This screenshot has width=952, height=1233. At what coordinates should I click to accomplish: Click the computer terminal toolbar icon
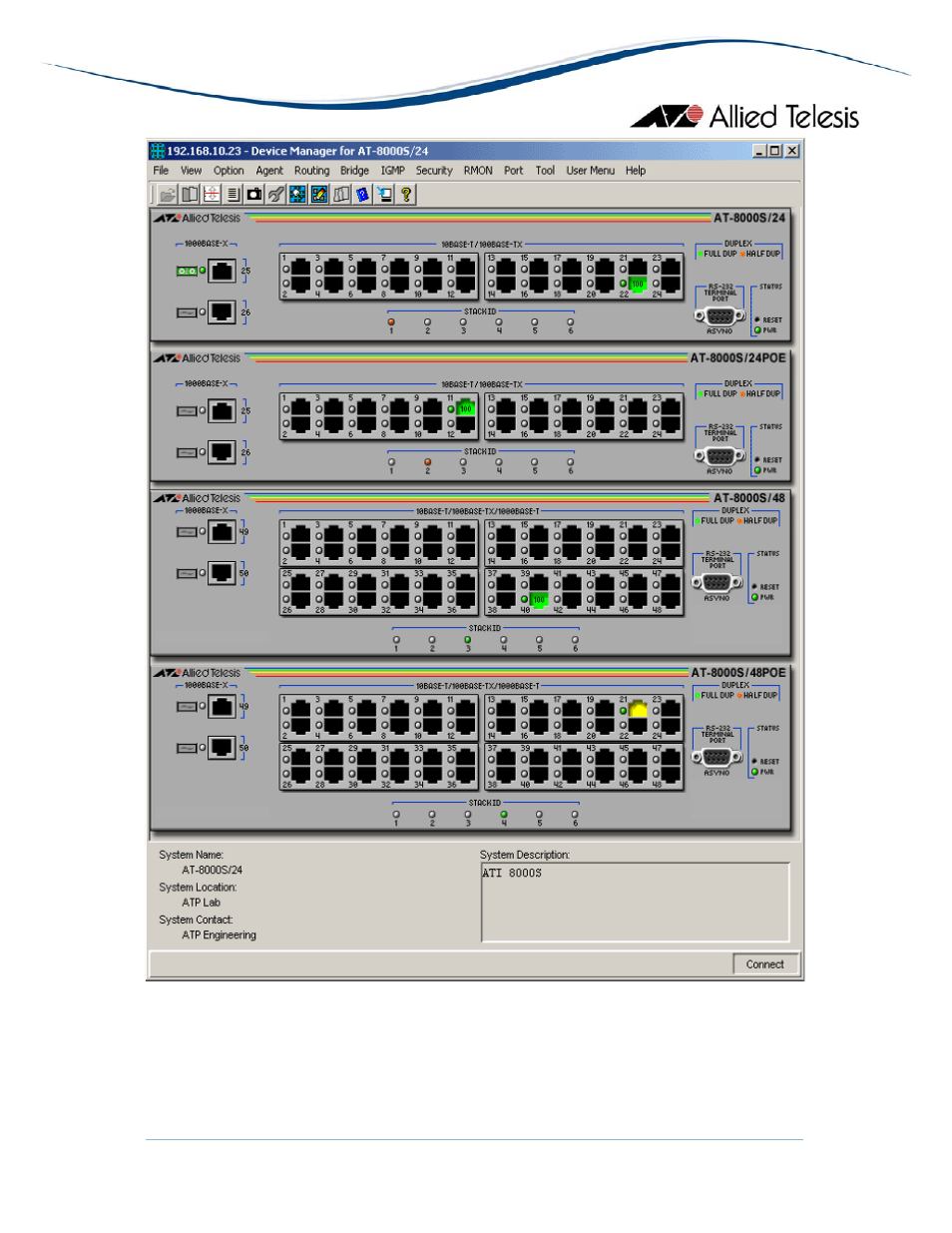tap(384, 195)
